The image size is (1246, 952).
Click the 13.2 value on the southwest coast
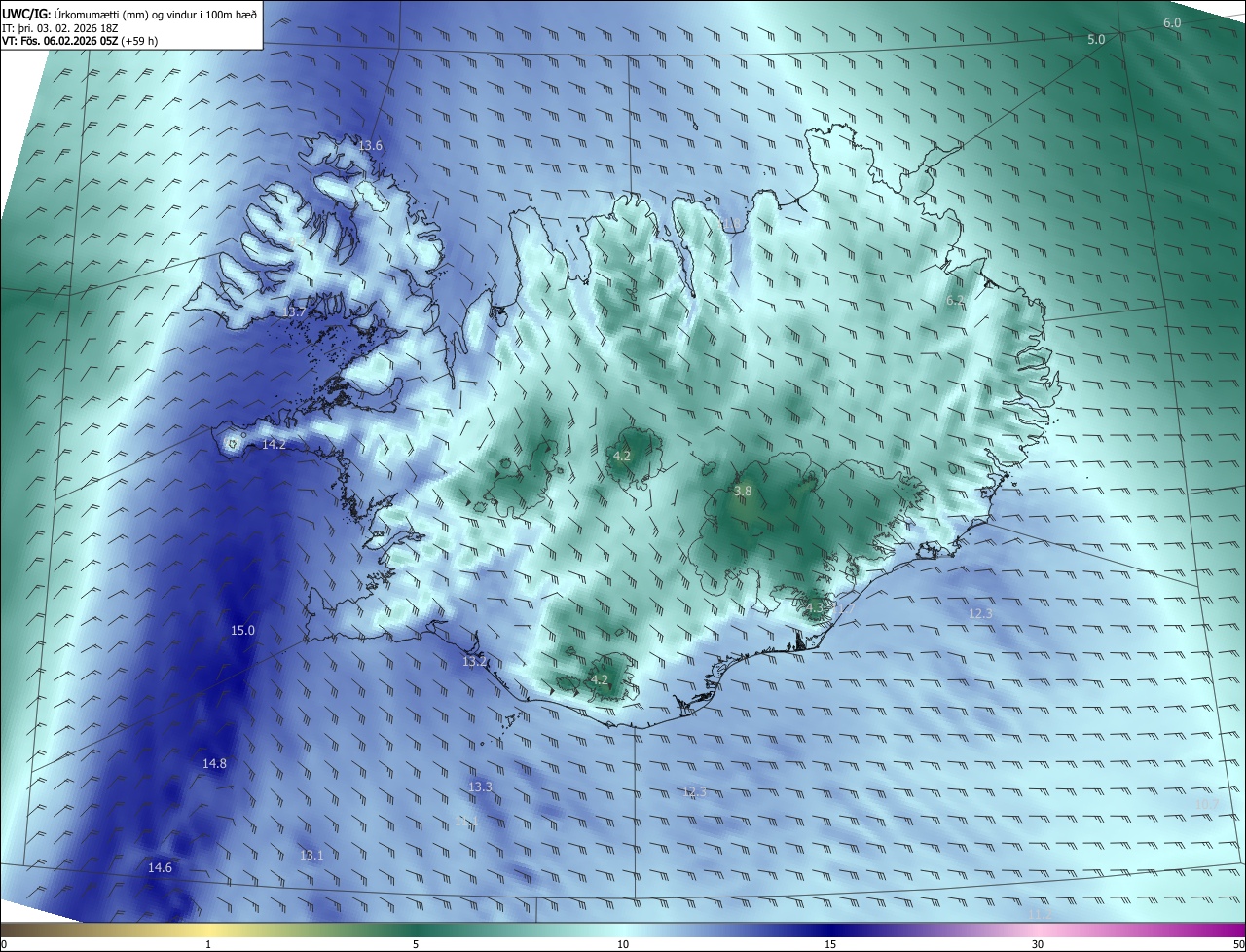[474, 662]
